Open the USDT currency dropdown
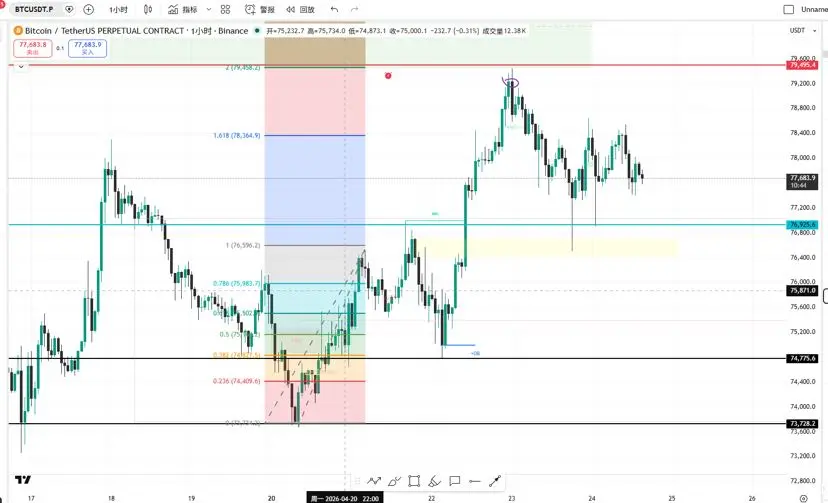This screenshot has width=828, height=503. (803, 31)
